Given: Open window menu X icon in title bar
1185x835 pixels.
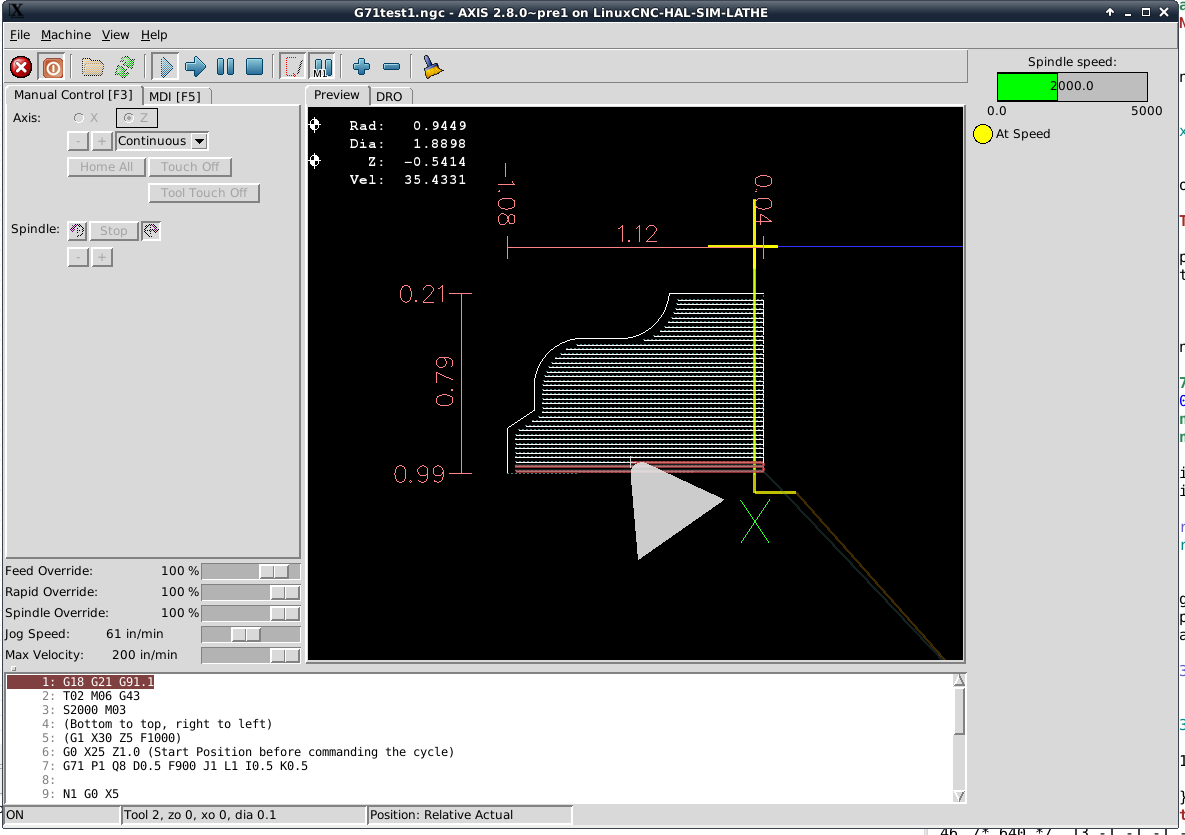Looking at the screenshot, I should pos(17,11).
